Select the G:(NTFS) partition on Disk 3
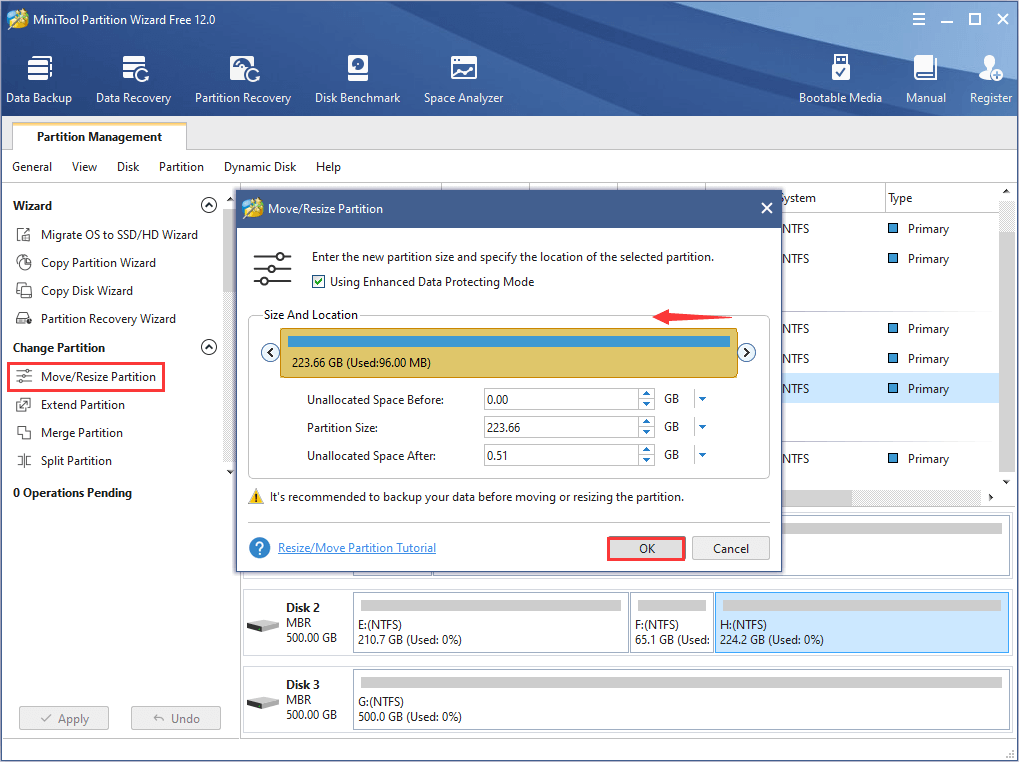Viewport: 1019px width, 762px height. (681, 700)
